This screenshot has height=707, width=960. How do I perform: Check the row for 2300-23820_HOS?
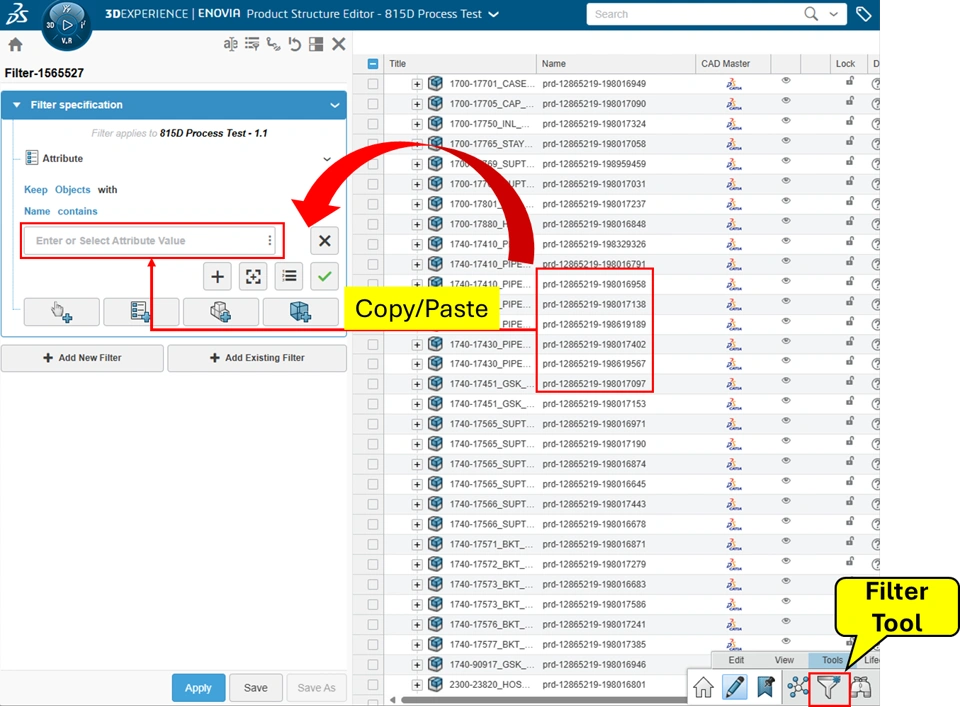373,684
